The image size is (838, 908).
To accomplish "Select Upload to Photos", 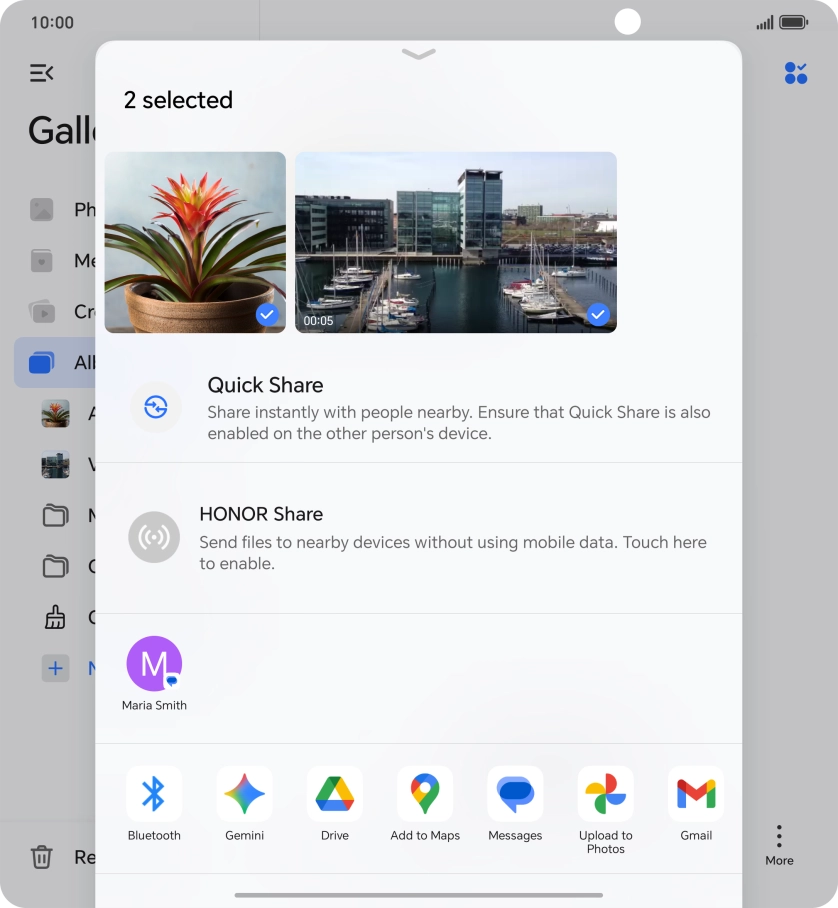I will (605, 795).
